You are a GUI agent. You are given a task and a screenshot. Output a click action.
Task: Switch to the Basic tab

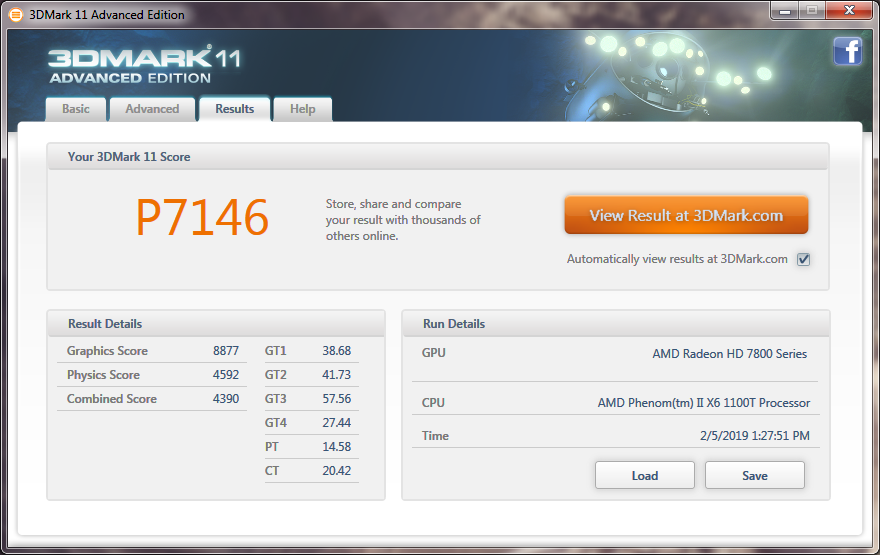click(76, 109)
